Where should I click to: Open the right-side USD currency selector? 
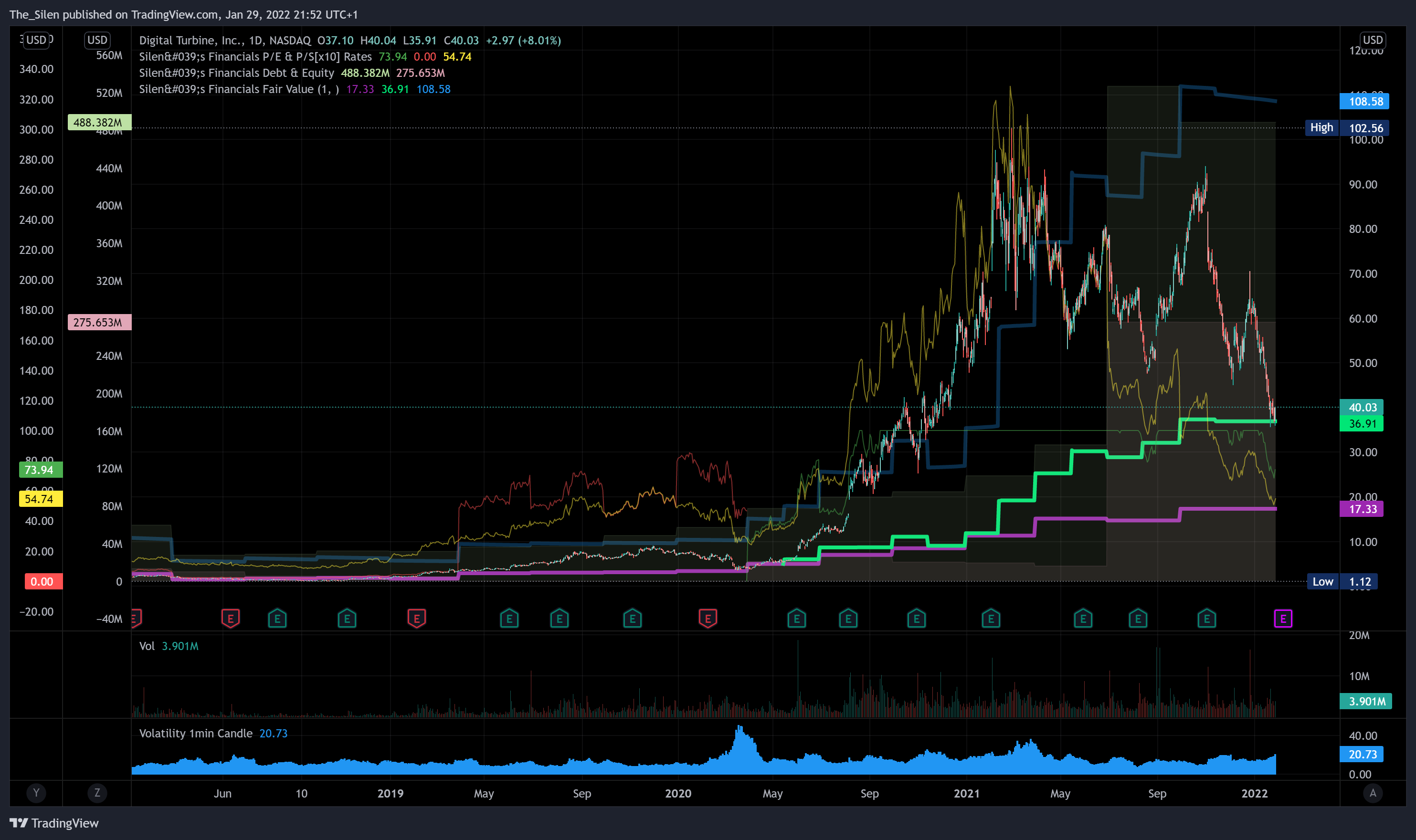[1373, 40]
